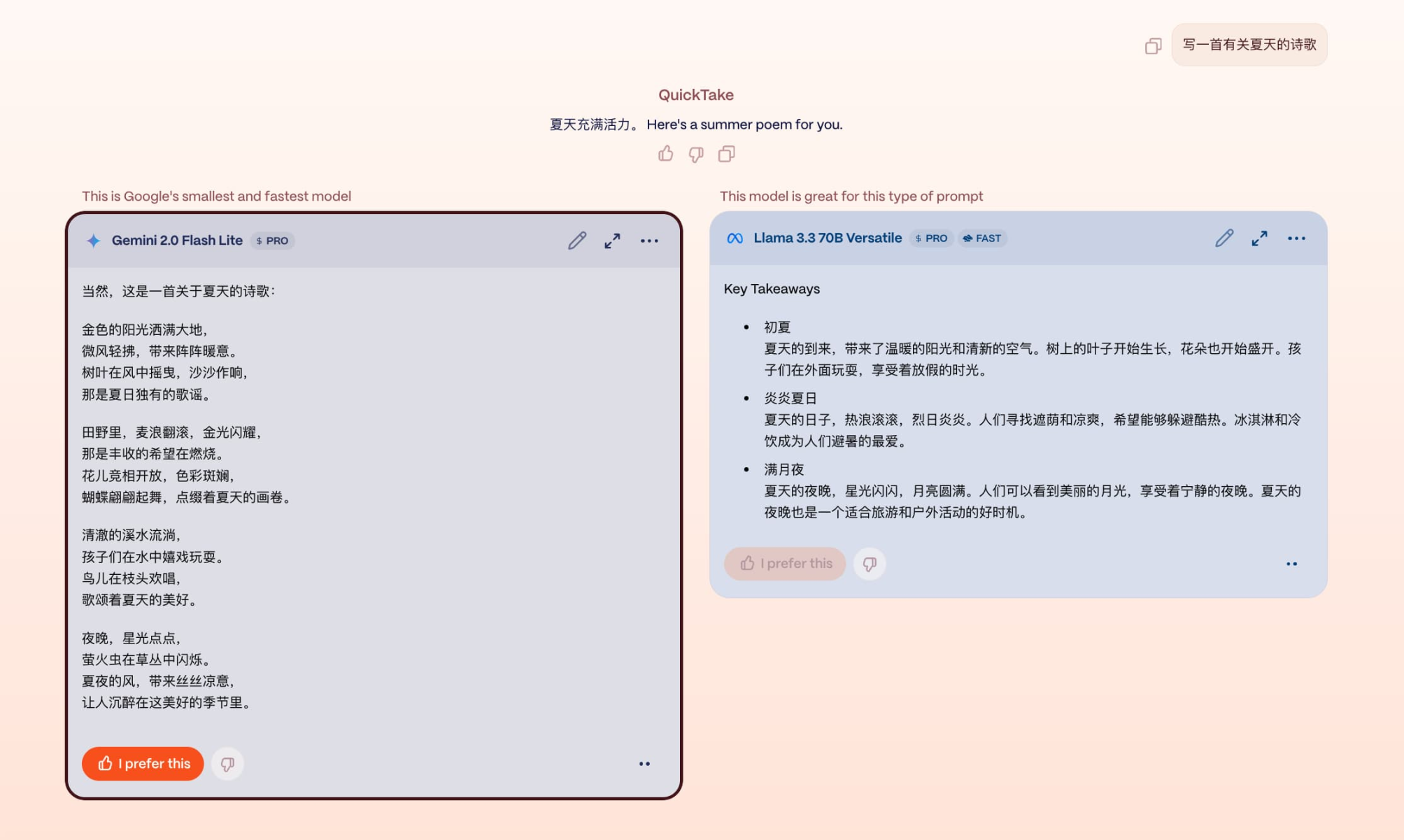The image size is (1404, 840).
Task: Click the FAST badge next to Llama
Action: (982, 239)
